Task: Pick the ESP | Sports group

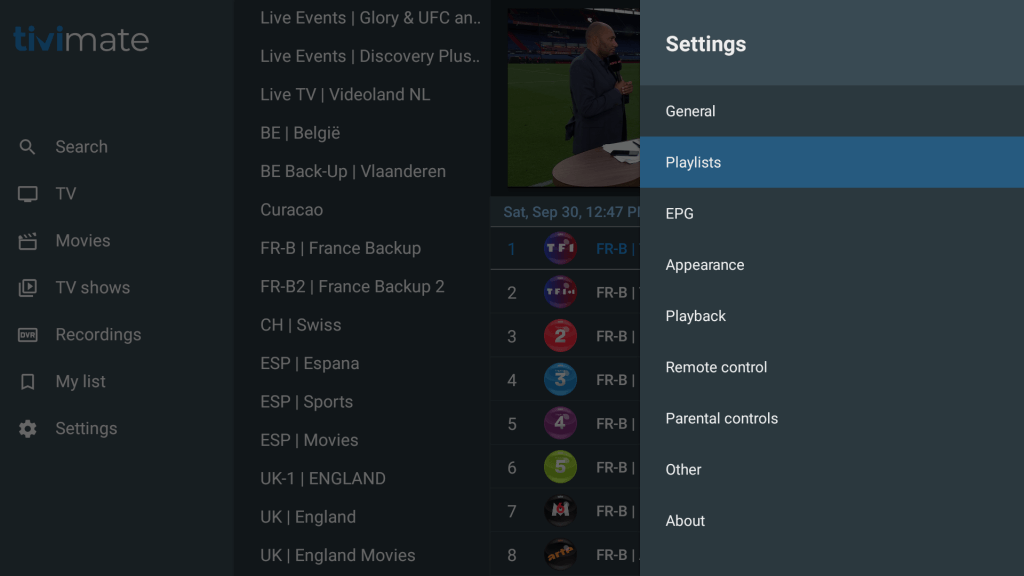Action: (306, 402)
